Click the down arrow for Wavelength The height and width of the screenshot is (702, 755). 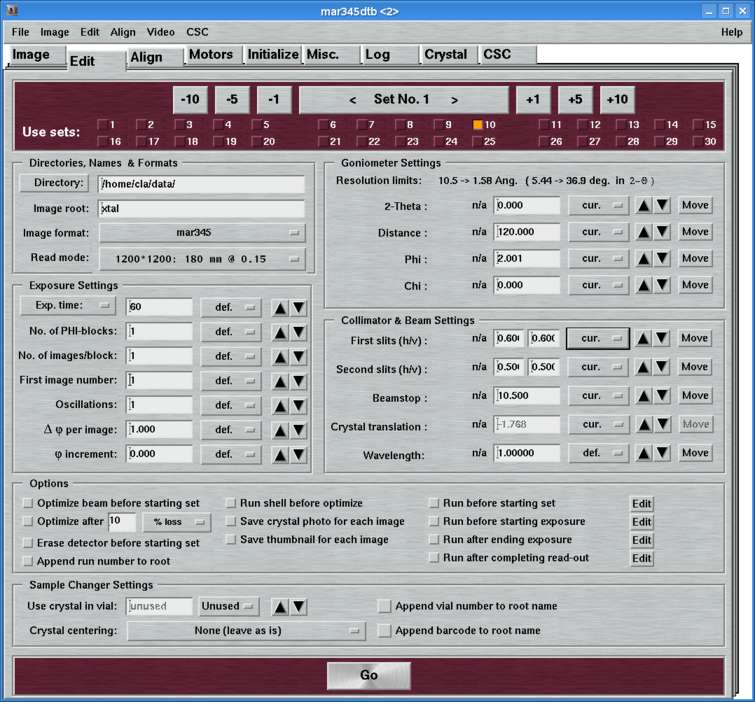point(662,453)
